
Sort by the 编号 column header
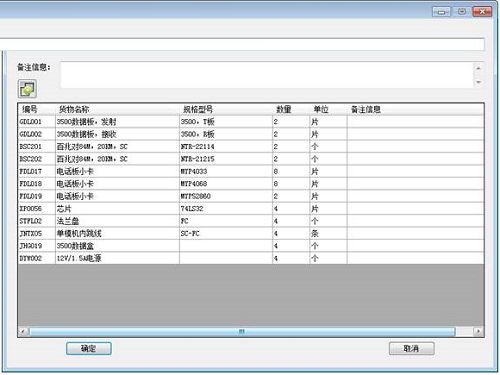pyautogui.click(x=37, y=109)
